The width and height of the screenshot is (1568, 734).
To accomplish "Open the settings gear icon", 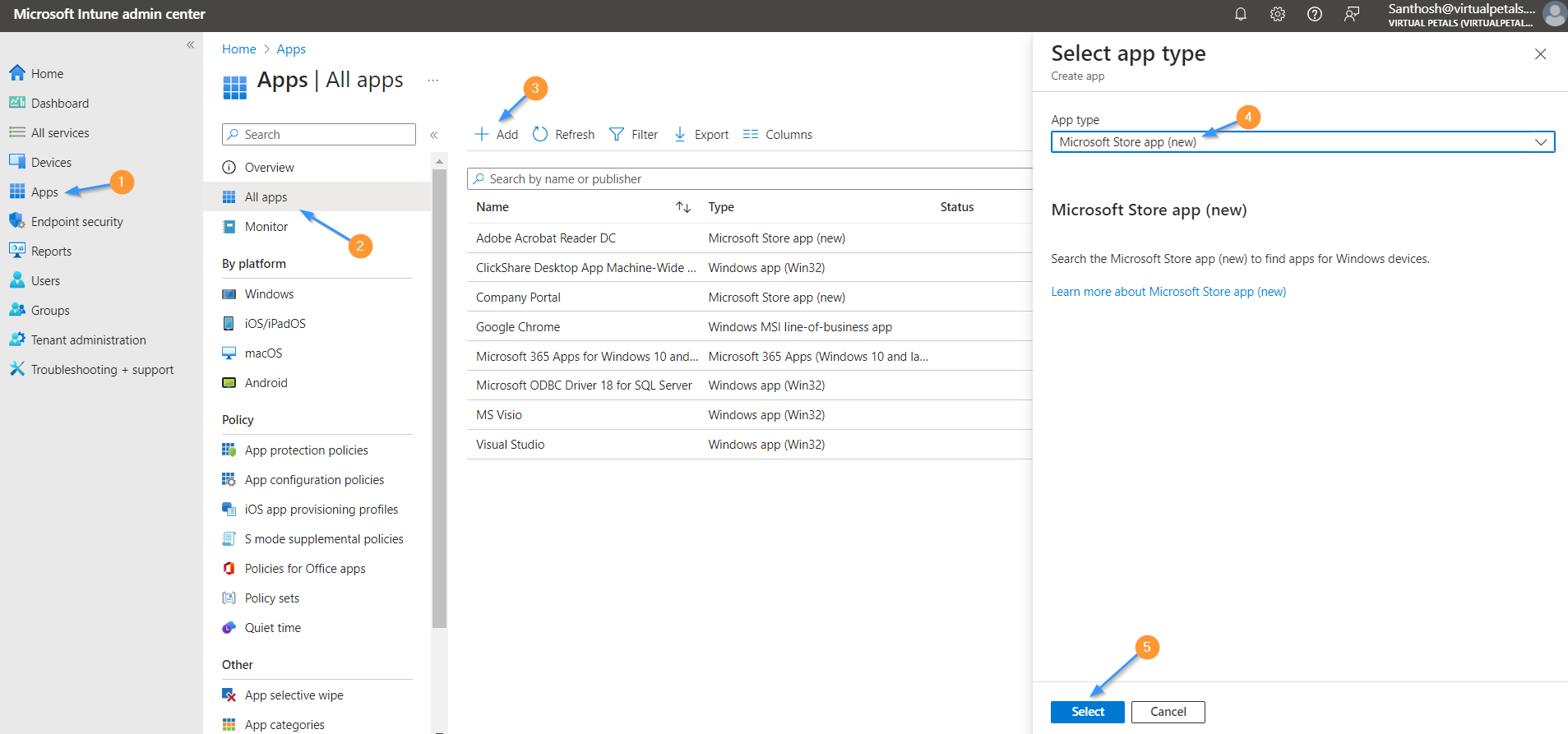I will 1278,14.
